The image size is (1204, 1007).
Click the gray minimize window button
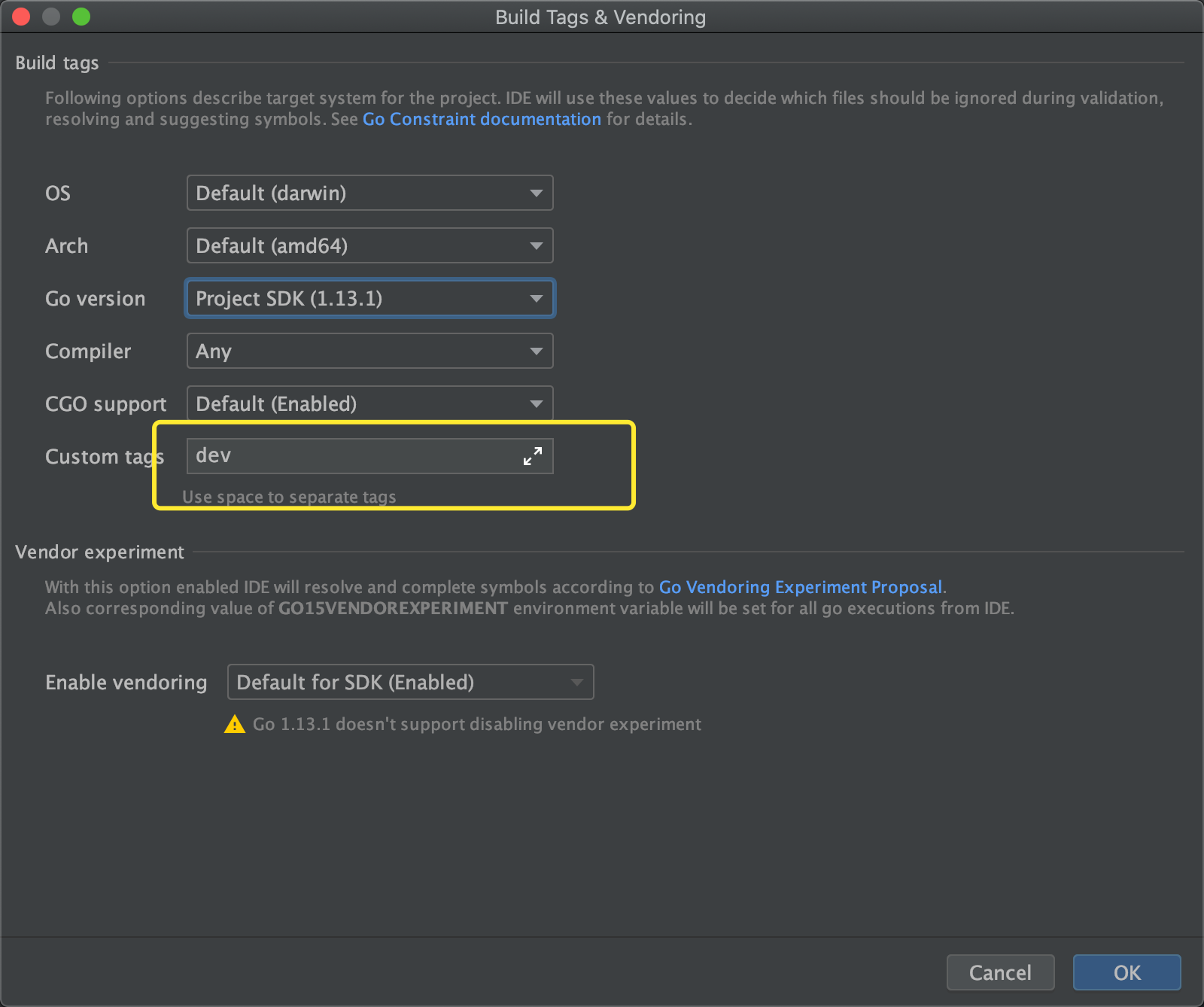pos(51,17)
